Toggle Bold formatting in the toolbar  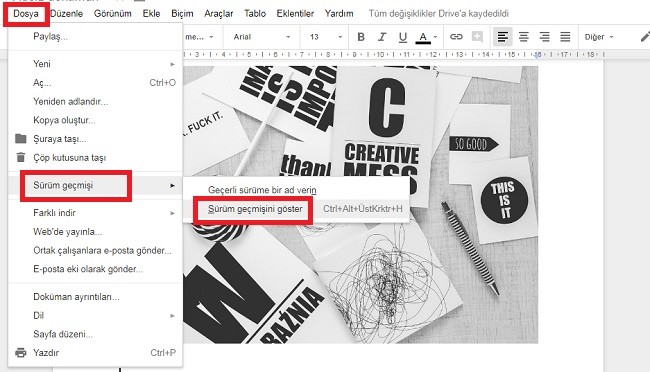[361, 37]
